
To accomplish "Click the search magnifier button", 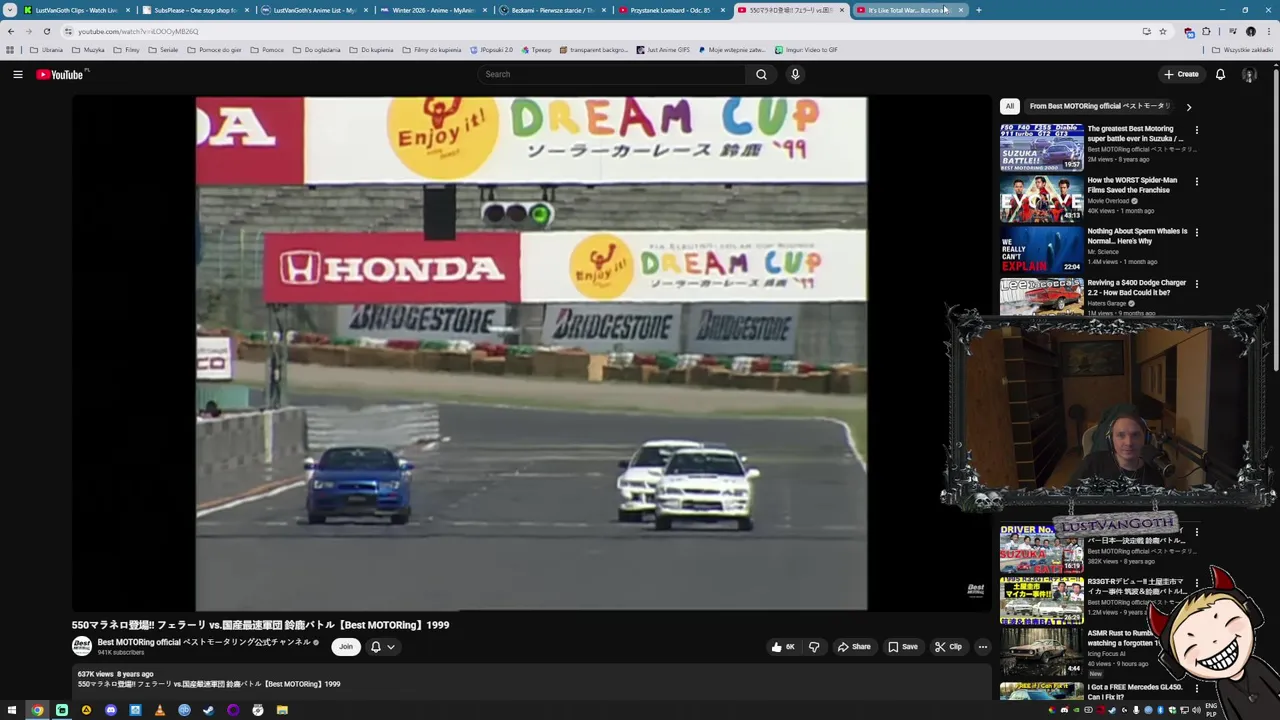I will [x=761, y=74].
